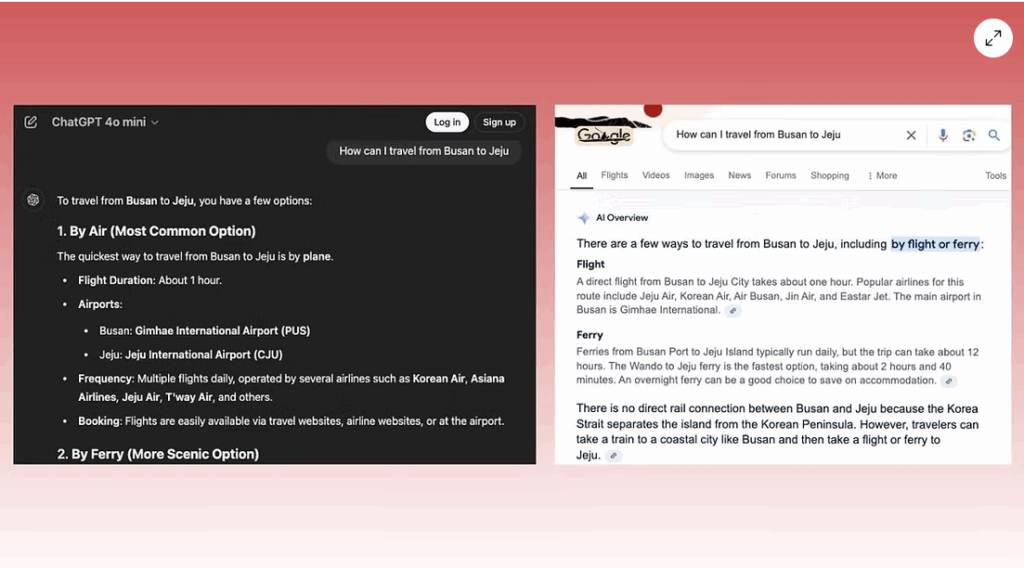
Task: Expand the Tools options in Google
Action: point(995,176)
